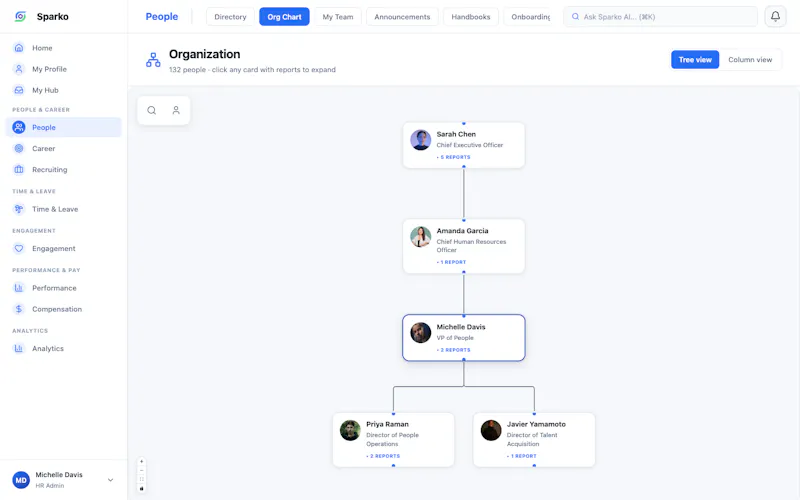This screenshot has height=500, width=800.
Task: Fit the org chart to view
Action: [x=142, y=480]
